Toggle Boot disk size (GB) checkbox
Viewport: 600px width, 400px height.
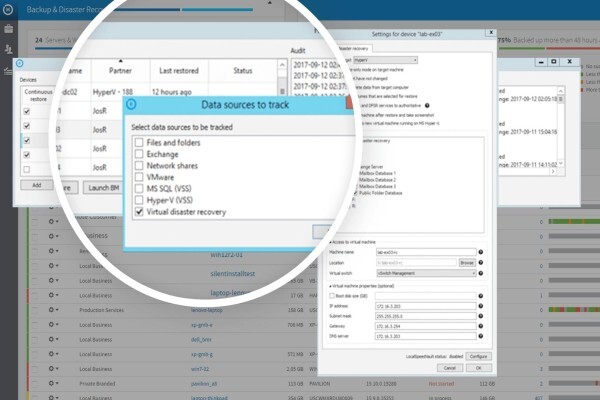coord(332,296)
